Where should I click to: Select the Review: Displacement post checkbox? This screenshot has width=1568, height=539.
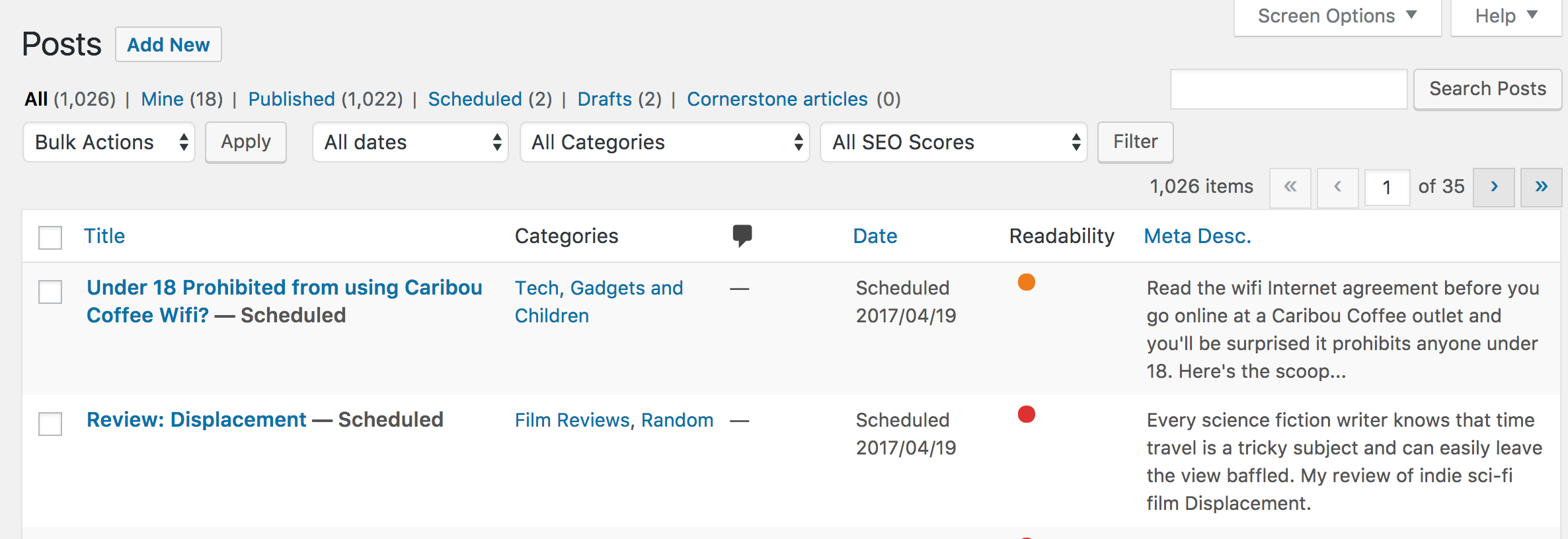tap(50, 423)
